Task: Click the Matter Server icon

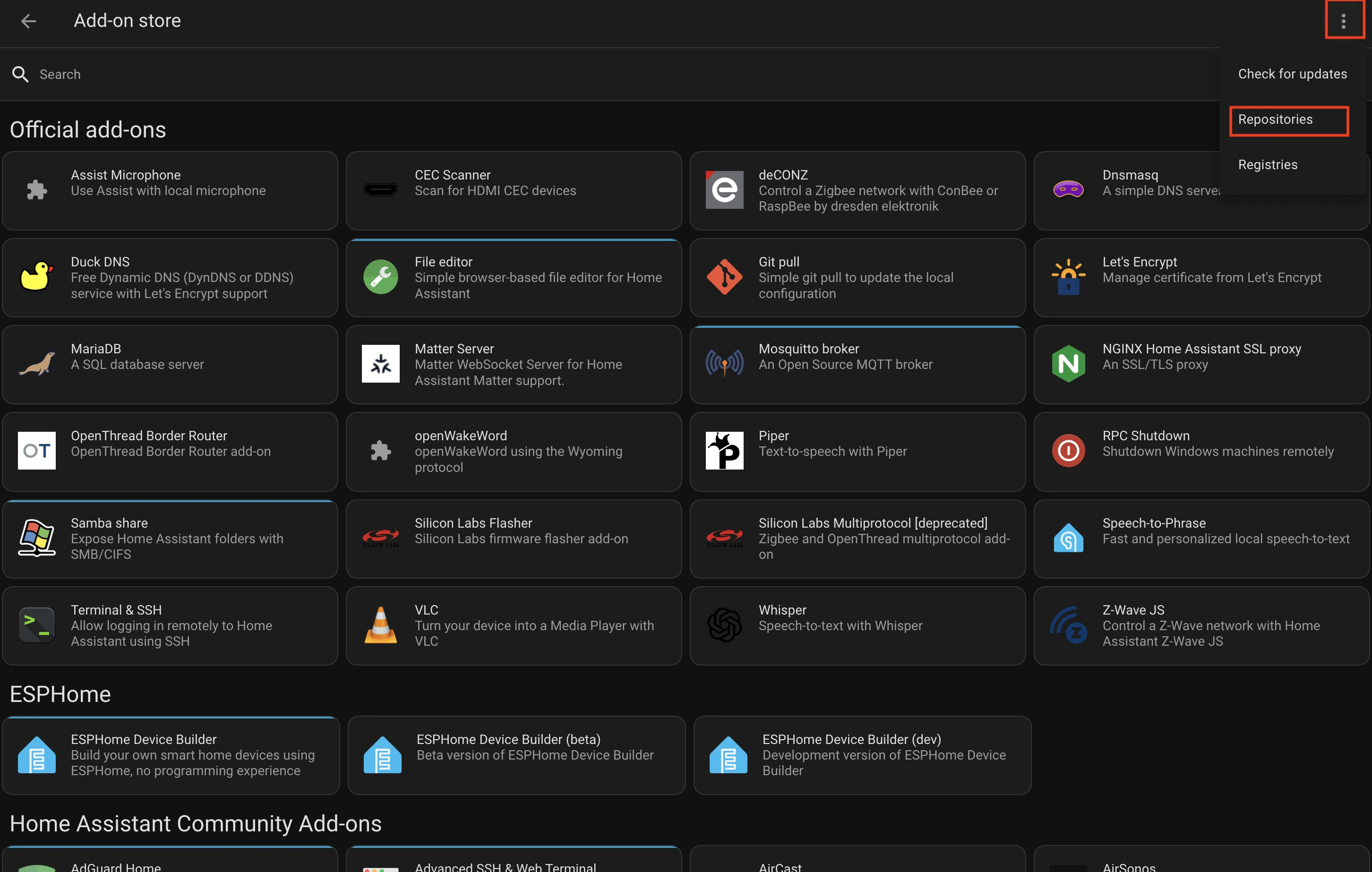Action: click(381, 363)
